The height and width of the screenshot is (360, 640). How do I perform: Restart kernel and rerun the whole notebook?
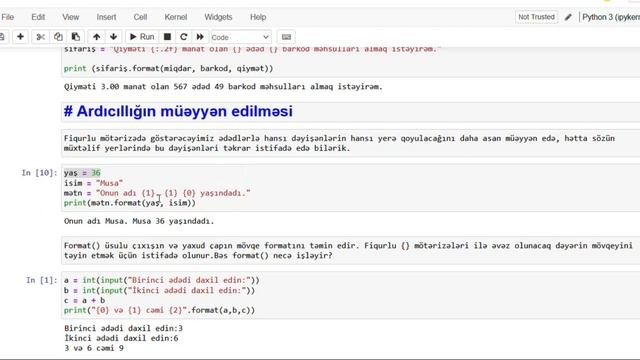click(200, 37)
